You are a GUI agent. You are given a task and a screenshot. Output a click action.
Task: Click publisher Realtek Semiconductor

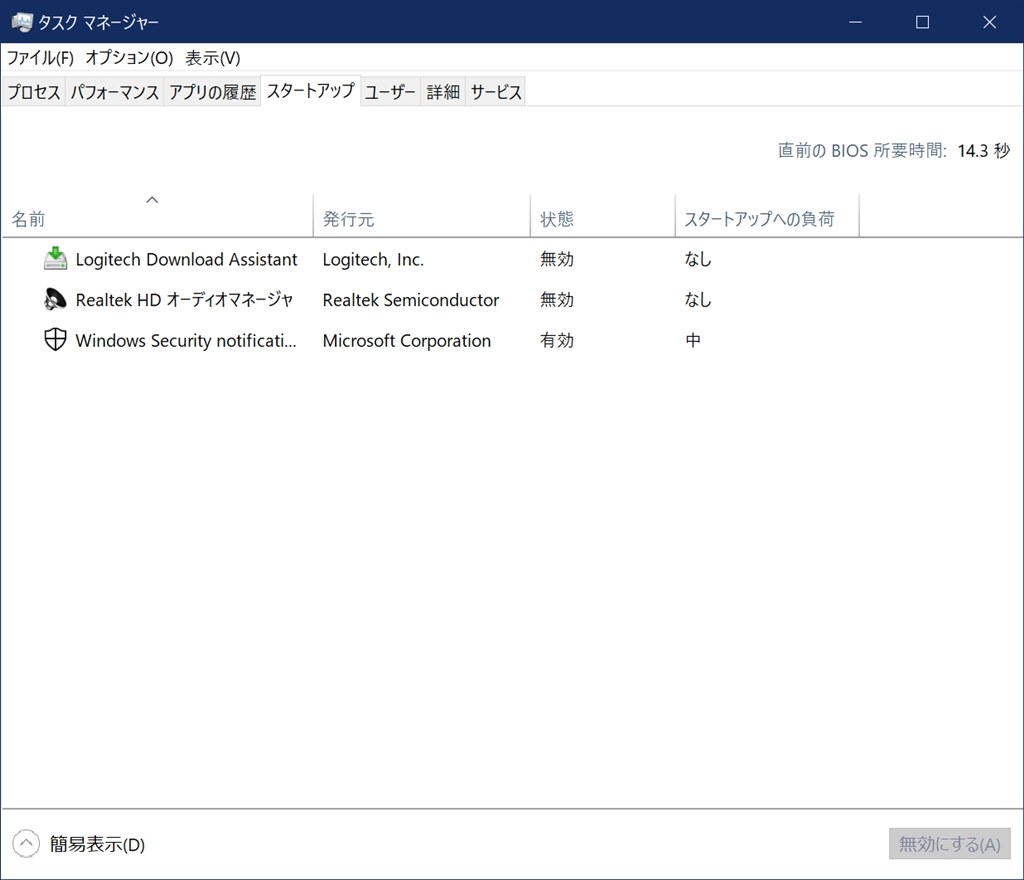(x=411, y=300)
